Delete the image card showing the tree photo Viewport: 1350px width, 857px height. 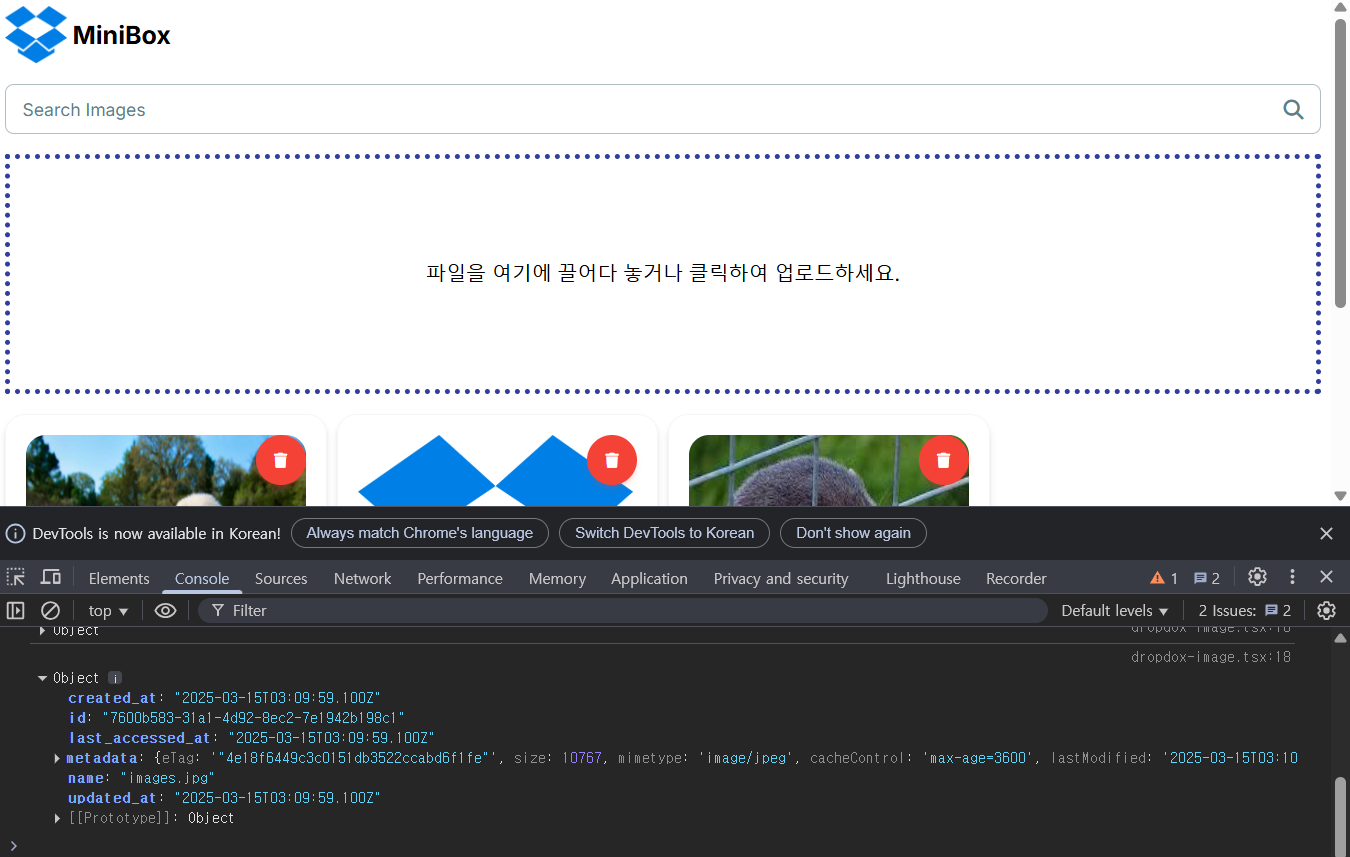(281, 460)
